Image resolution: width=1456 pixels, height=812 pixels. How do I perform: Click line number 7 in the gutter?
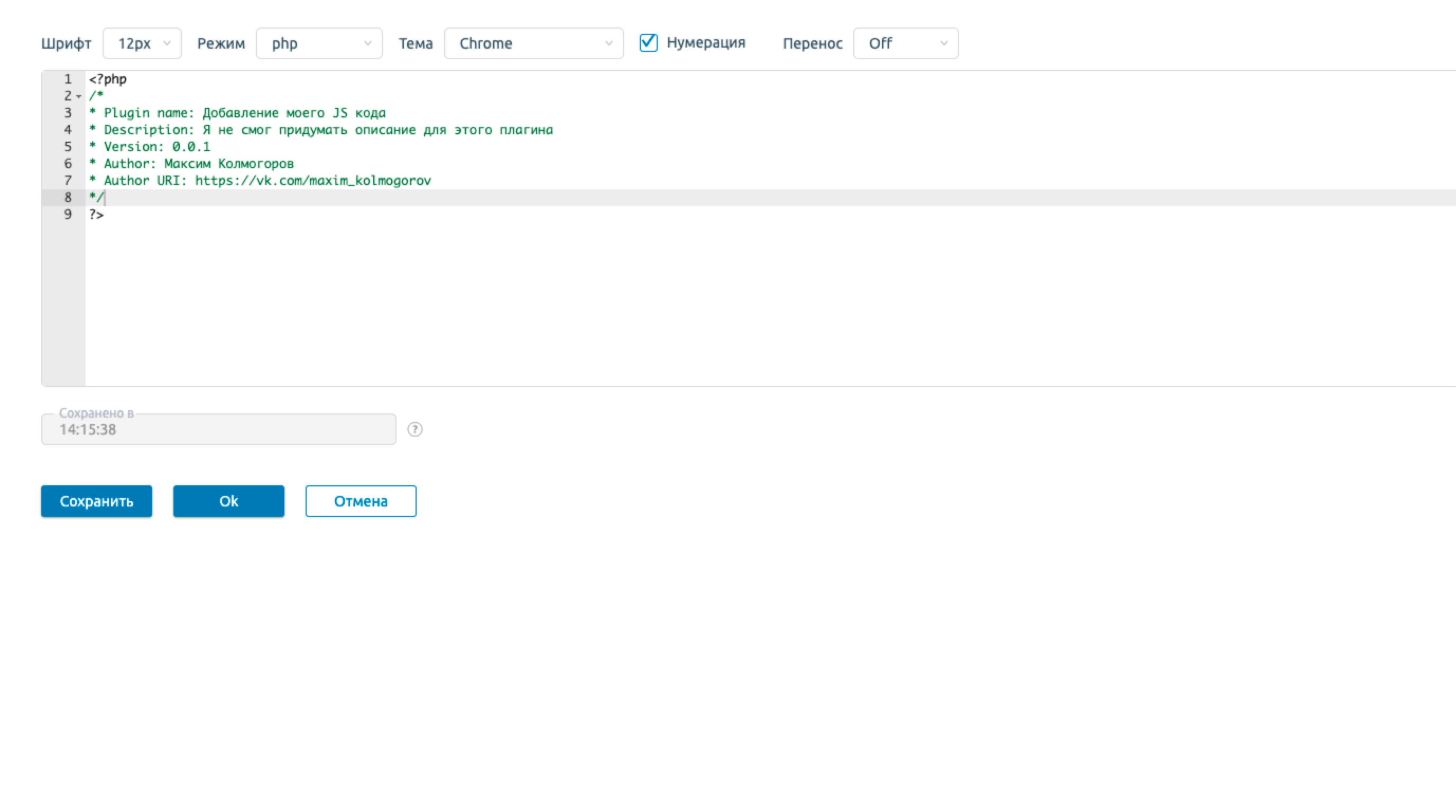click(x=68, y=181)
